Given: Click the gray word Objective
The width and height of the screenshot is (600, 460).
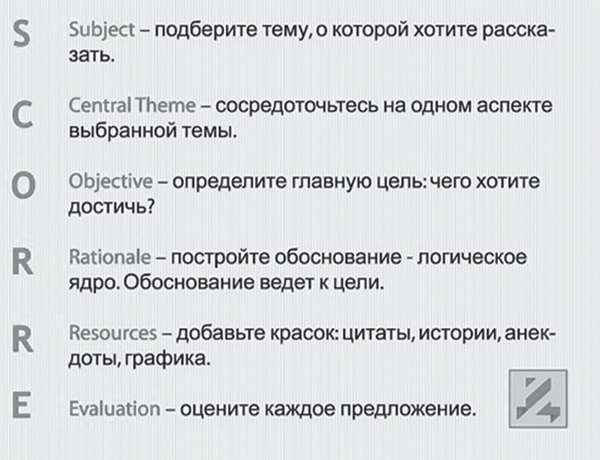Looking at the screenshot, I should [110, 182].
